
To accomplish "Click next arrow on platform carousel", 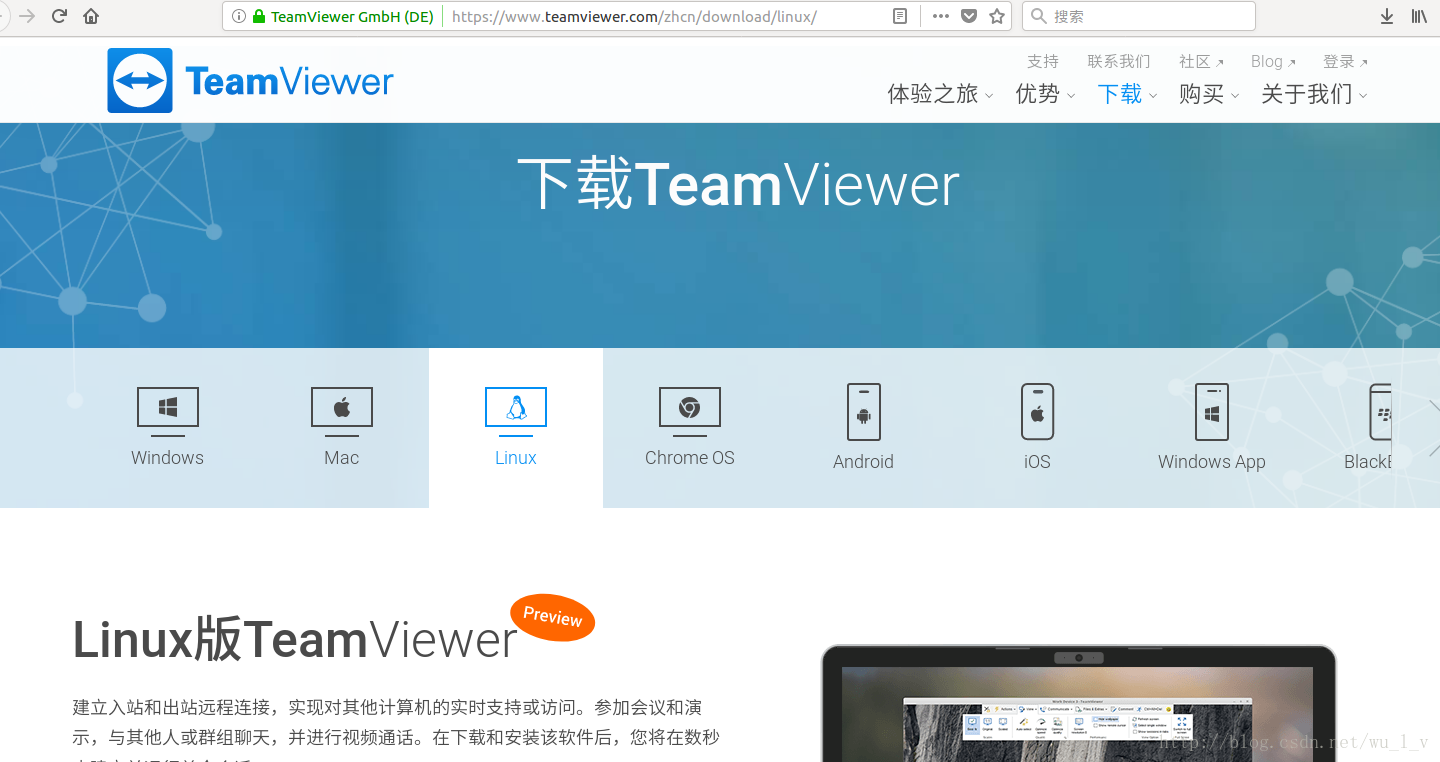I will coord(1434,428).
